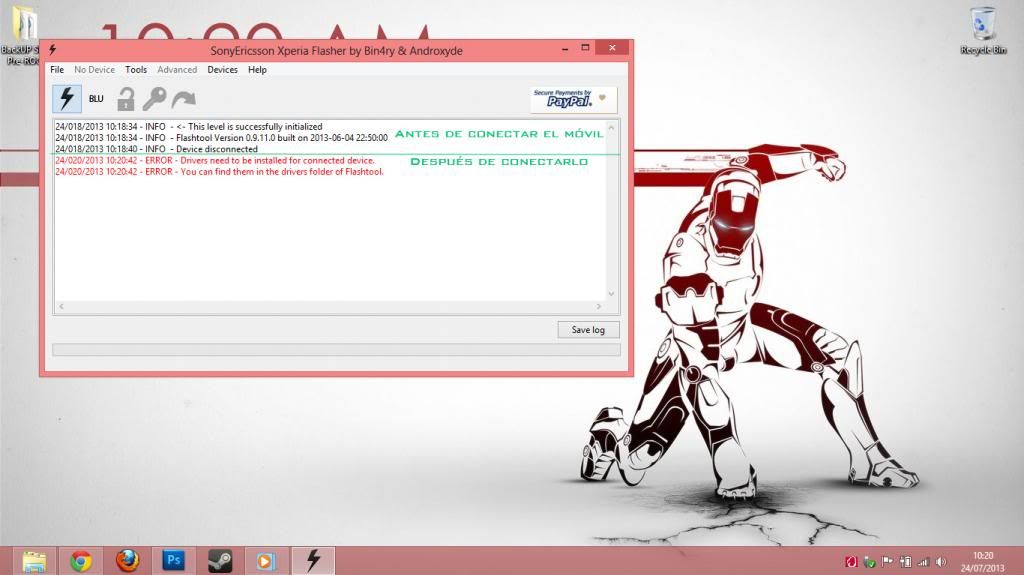1024x575 pixels.
Task: Close the Flasher window
Action: click(612, 48)
